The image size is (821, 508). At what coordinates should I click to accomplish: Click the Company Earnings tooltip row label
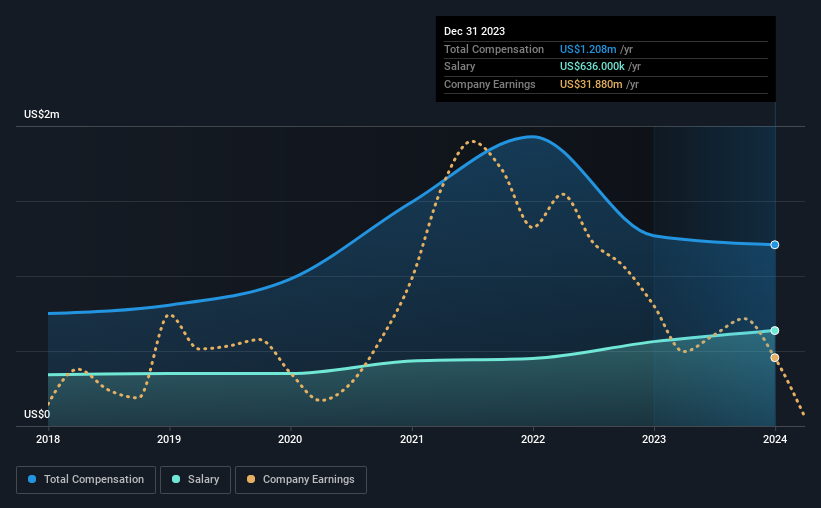pyautogui.click(x=490, y=84)
